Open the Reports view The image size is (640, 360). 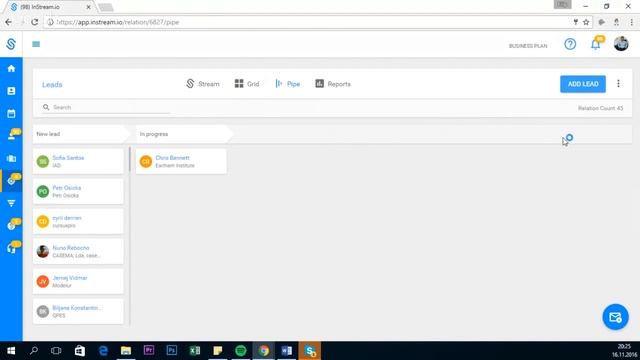pos(333,84)
